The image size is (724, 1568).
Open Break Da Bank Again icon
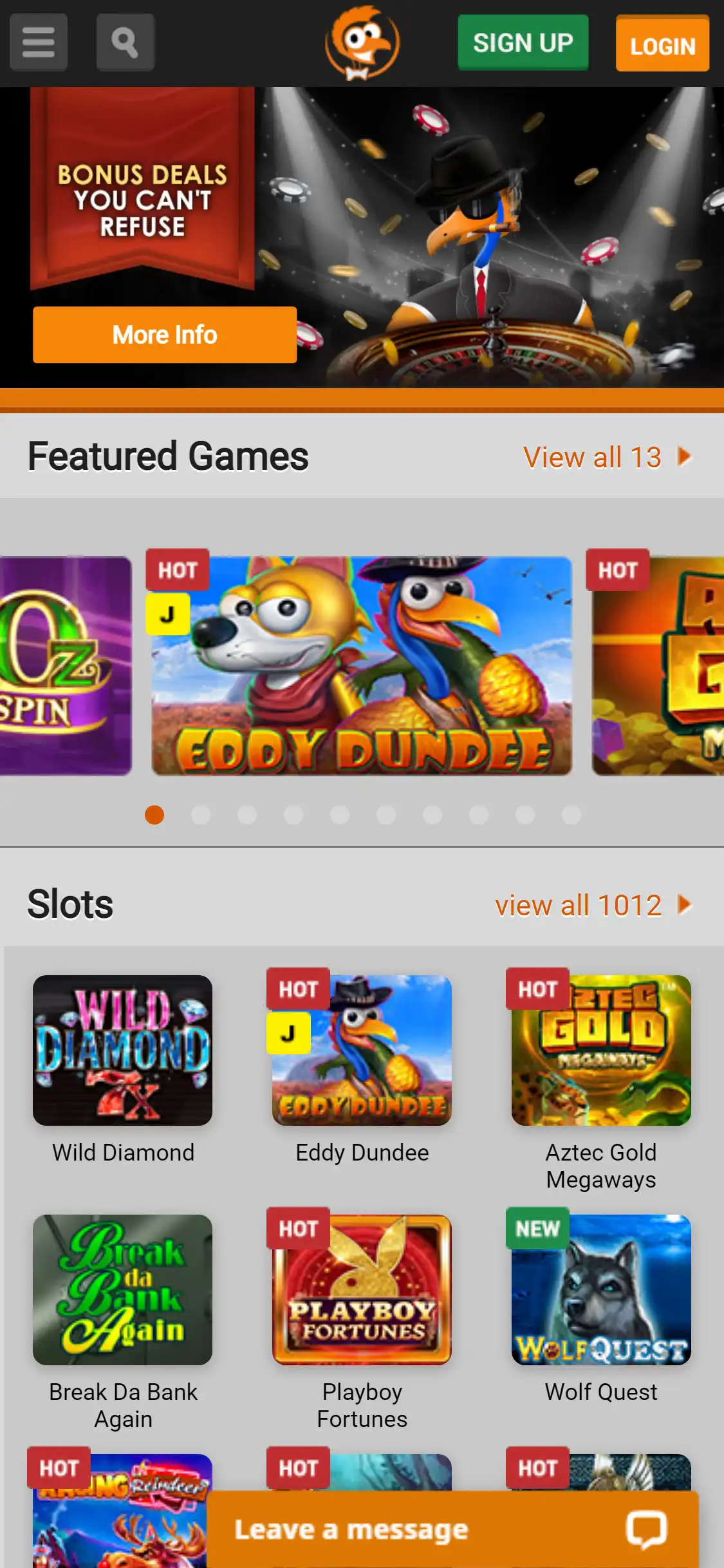(122, 1289)
